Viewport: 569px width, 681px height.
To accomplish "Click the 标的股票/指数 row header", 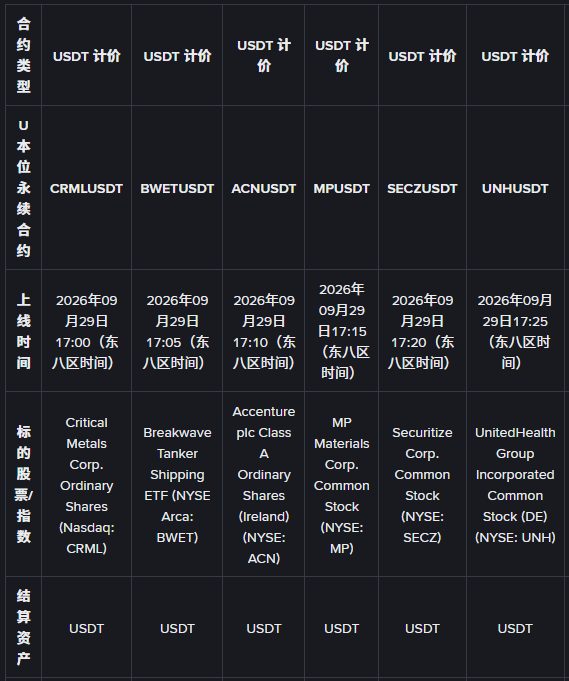I will (23, 484).
